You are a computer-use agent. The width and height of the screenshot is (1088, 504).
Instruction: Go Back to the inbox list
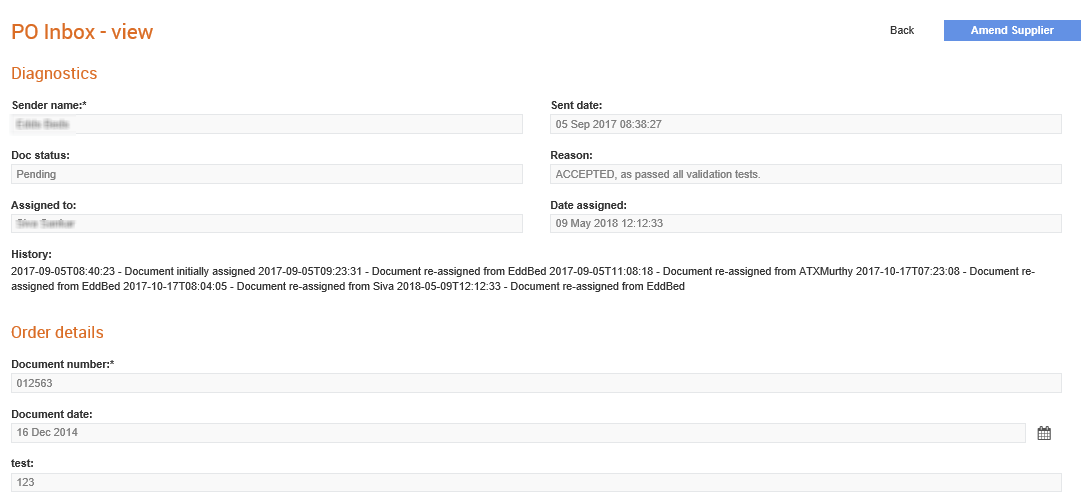(x=901, y=31)
